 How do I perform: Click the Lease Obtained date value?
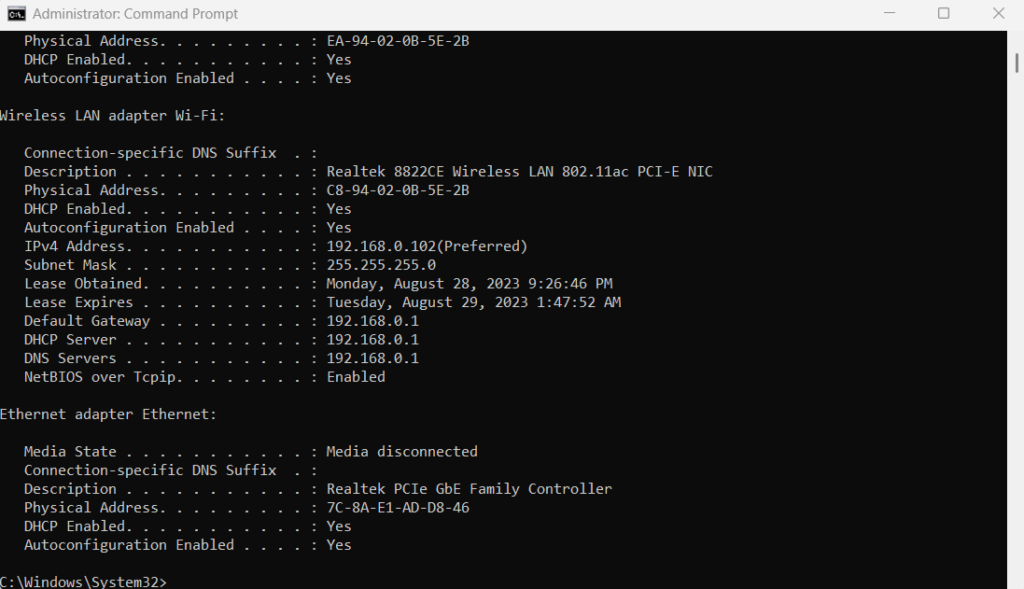(469, 284)
